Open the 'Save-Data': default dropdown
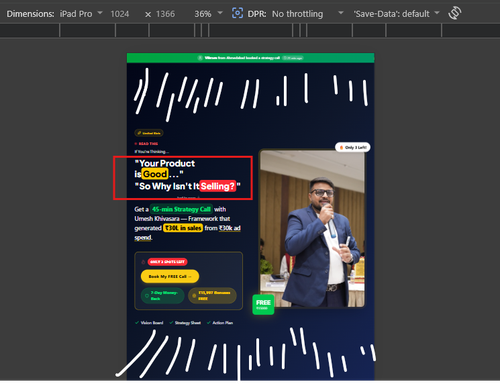The width and height of the screenshot is (500, 384). pos(396,14)
